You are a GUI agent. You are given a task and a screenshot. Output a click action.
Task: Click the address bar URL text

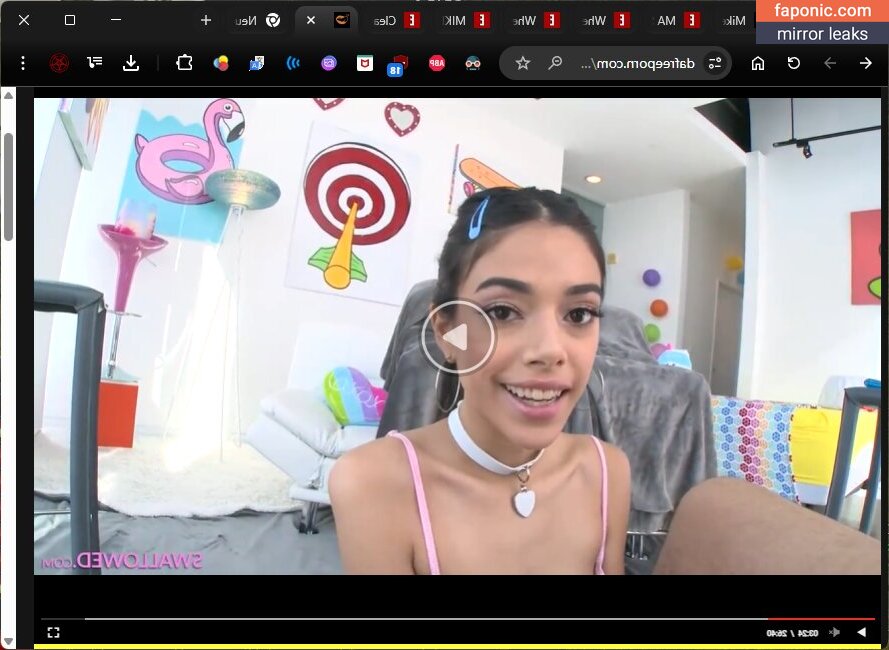pos(630,63)
